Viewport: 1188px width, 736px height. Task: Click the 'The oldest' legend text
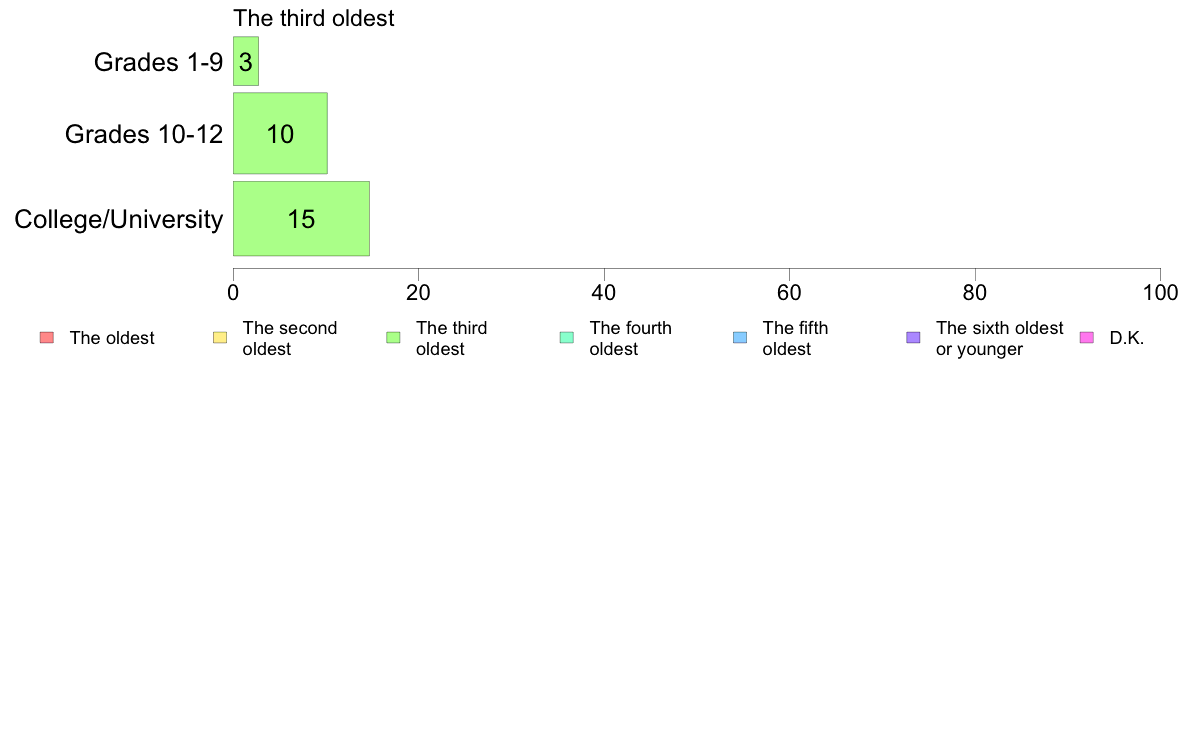coord(112,338)
